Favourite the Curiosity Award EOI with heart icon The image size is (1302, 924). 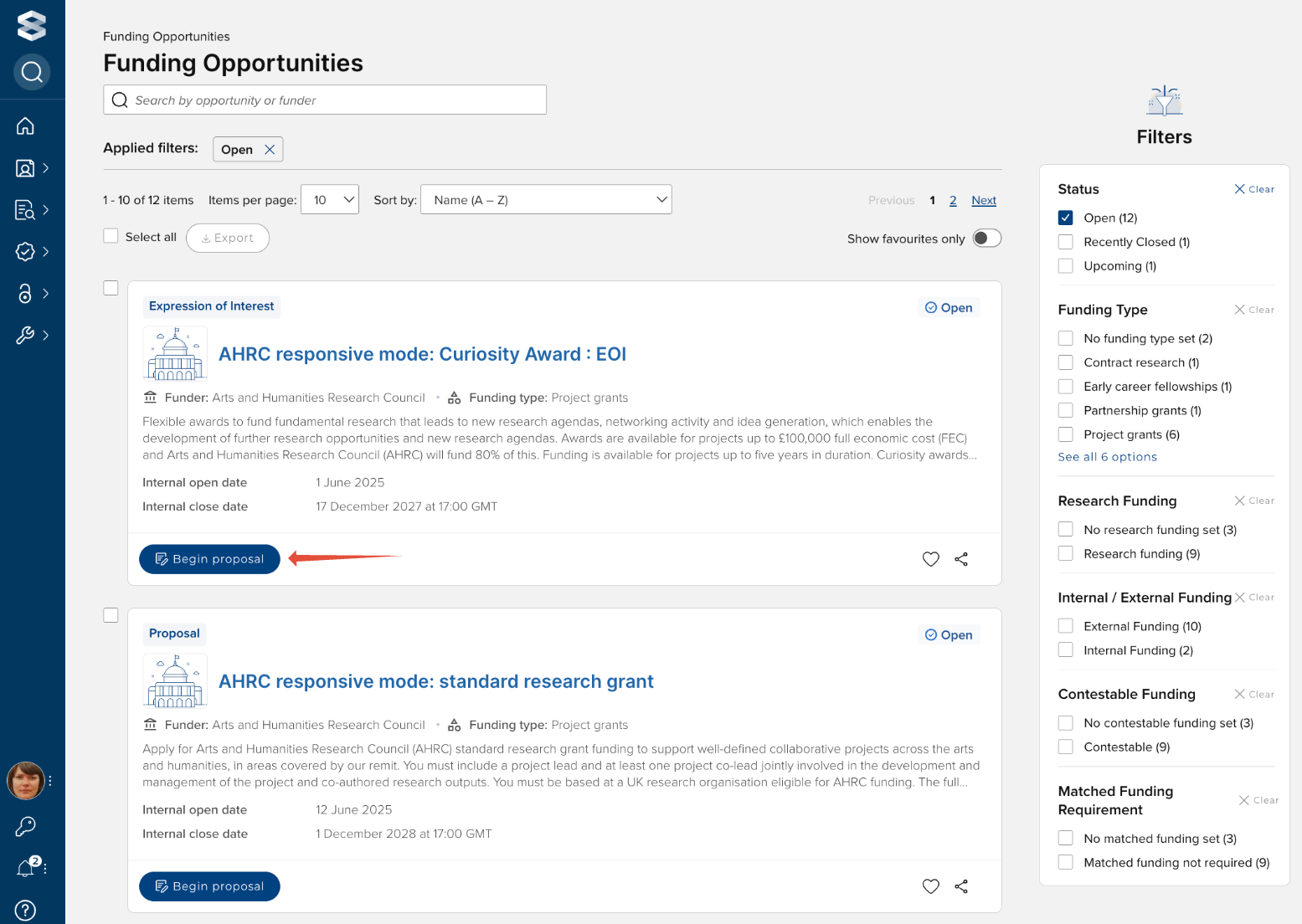click(x=930, y=559)
